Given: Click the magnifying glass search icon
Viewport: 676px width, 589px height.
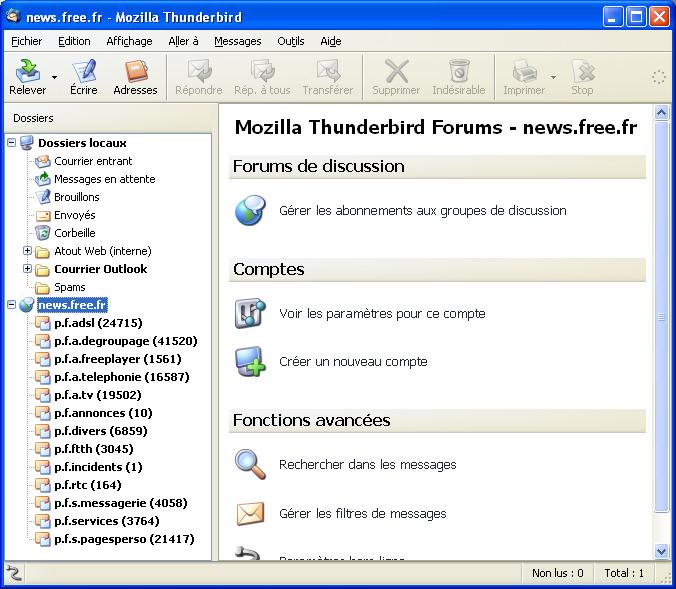Looking at the screenshot, I should tap(250, 464).
